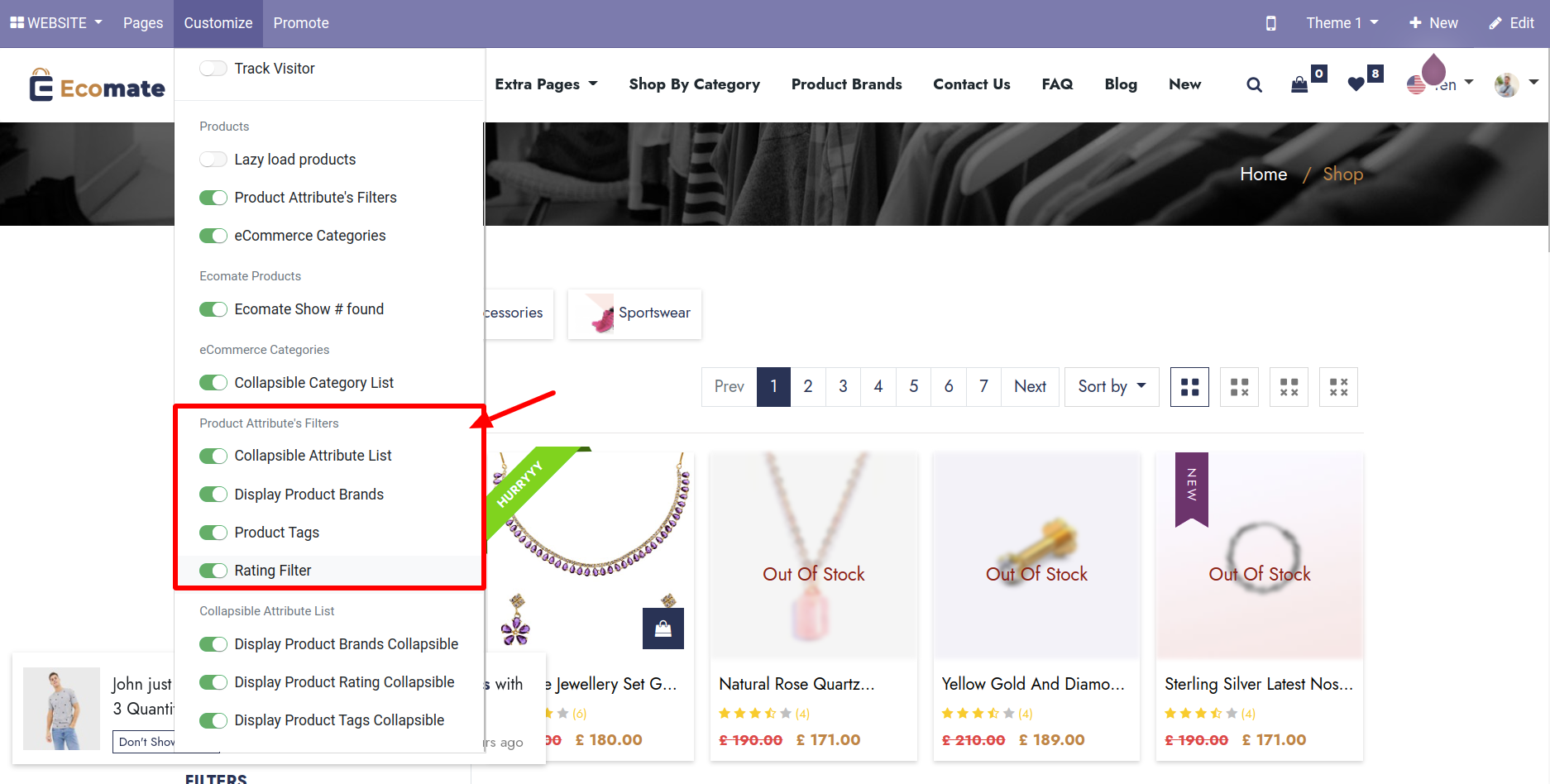1550x784 pixels.
Task: Click the Prev pagination button
Action: pyautogui.click(x=730, y=387)
